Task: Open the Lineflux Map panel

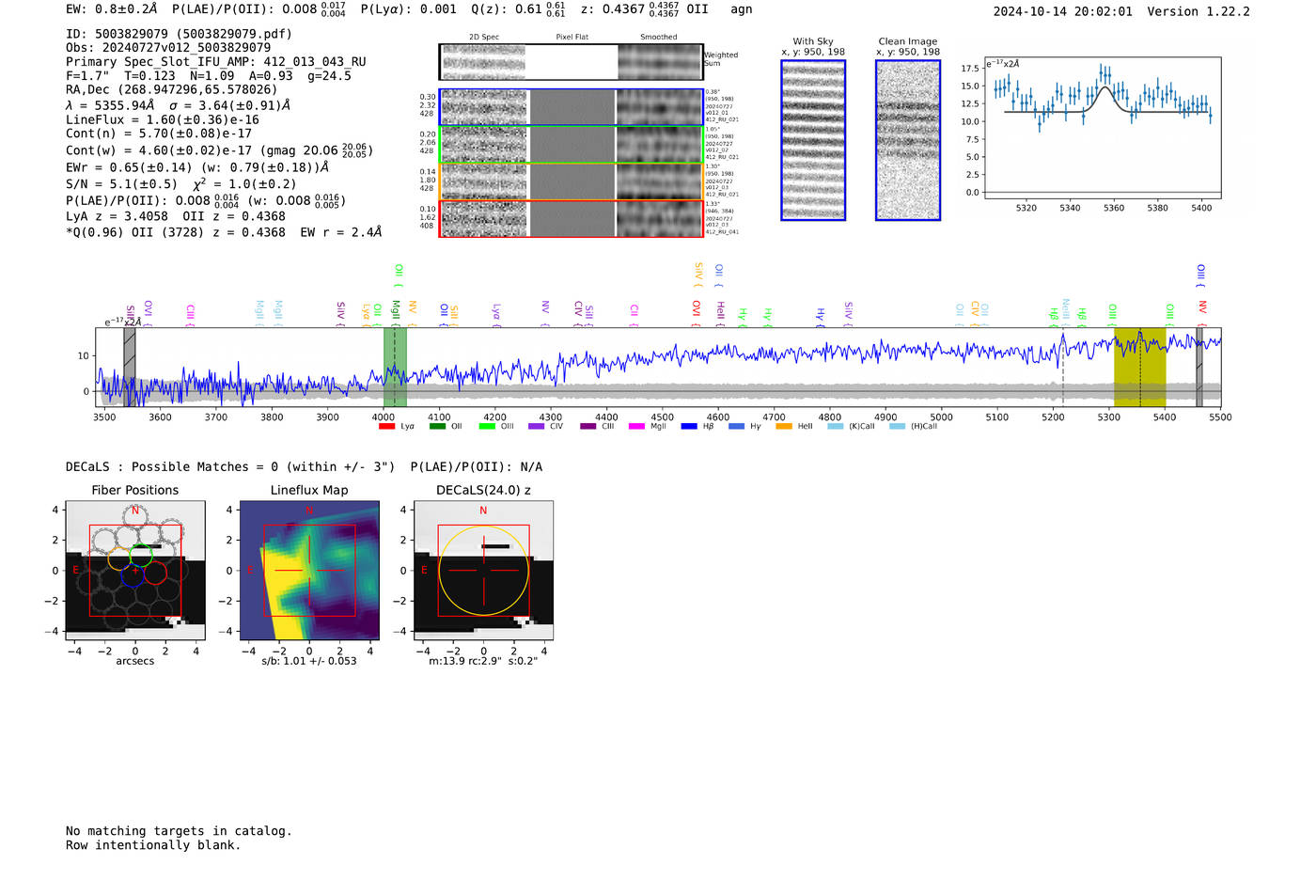Action: (309, 571)
